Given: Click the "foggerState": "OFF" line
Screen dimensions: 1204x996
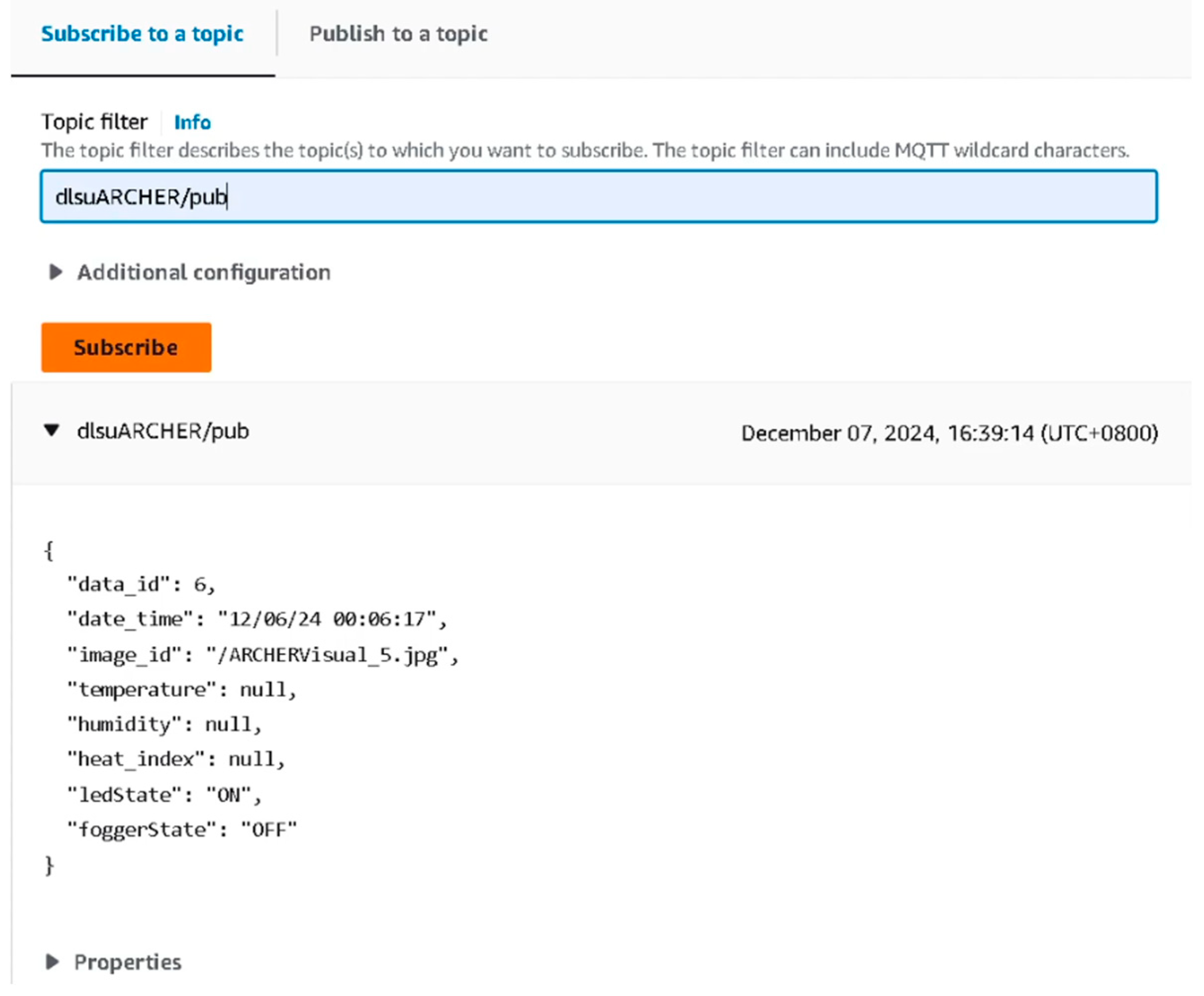Looking at the screenshot, I should tap(182, 829).
